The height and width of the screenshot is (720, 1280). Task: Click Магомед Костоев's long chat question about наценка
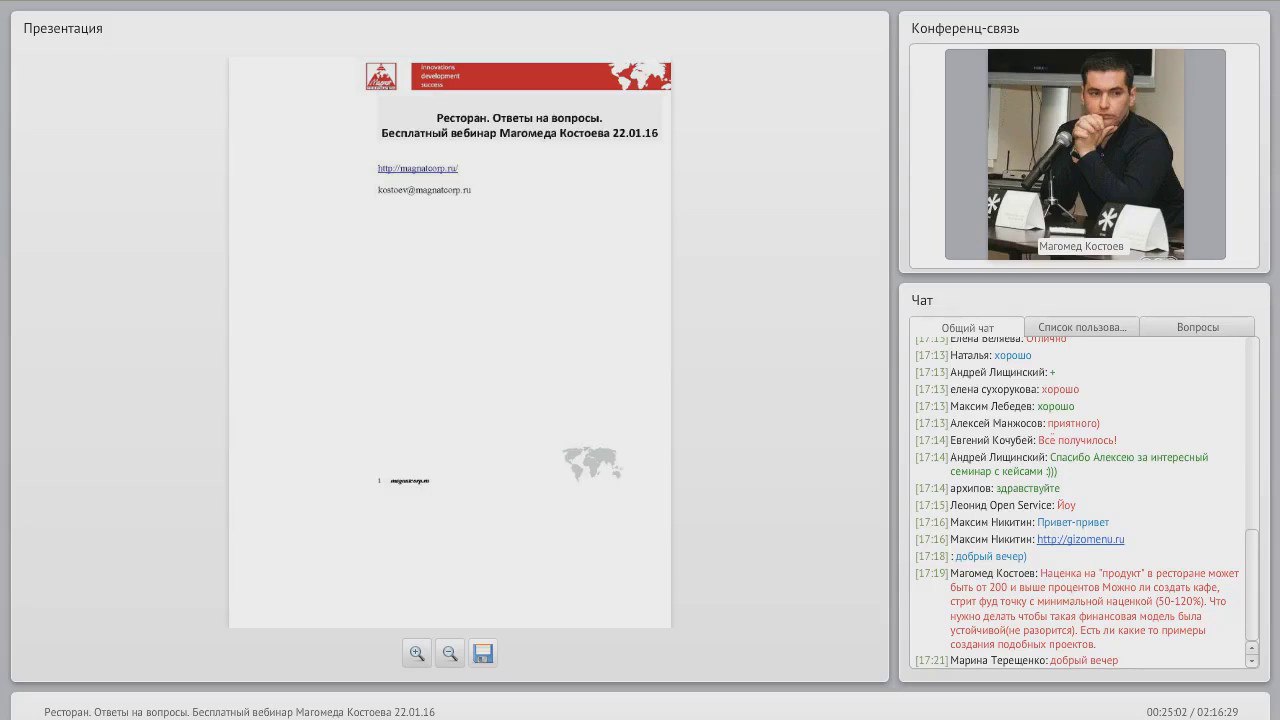(1094, 609)
